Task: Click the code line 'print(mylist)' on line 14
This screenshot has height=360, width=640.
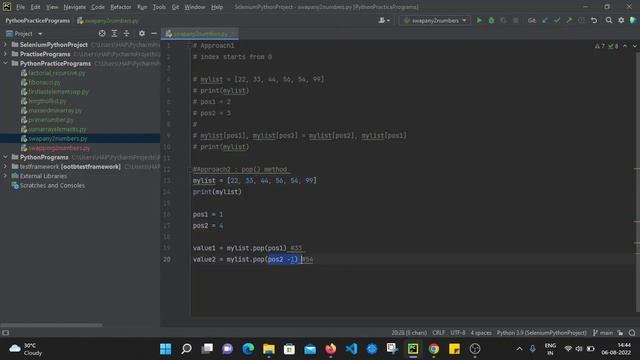Action: [x=217, y=191]
